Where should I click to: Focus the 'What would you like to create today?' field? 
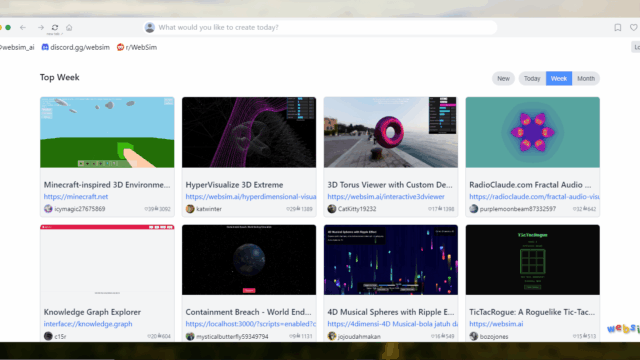point(320,27)
